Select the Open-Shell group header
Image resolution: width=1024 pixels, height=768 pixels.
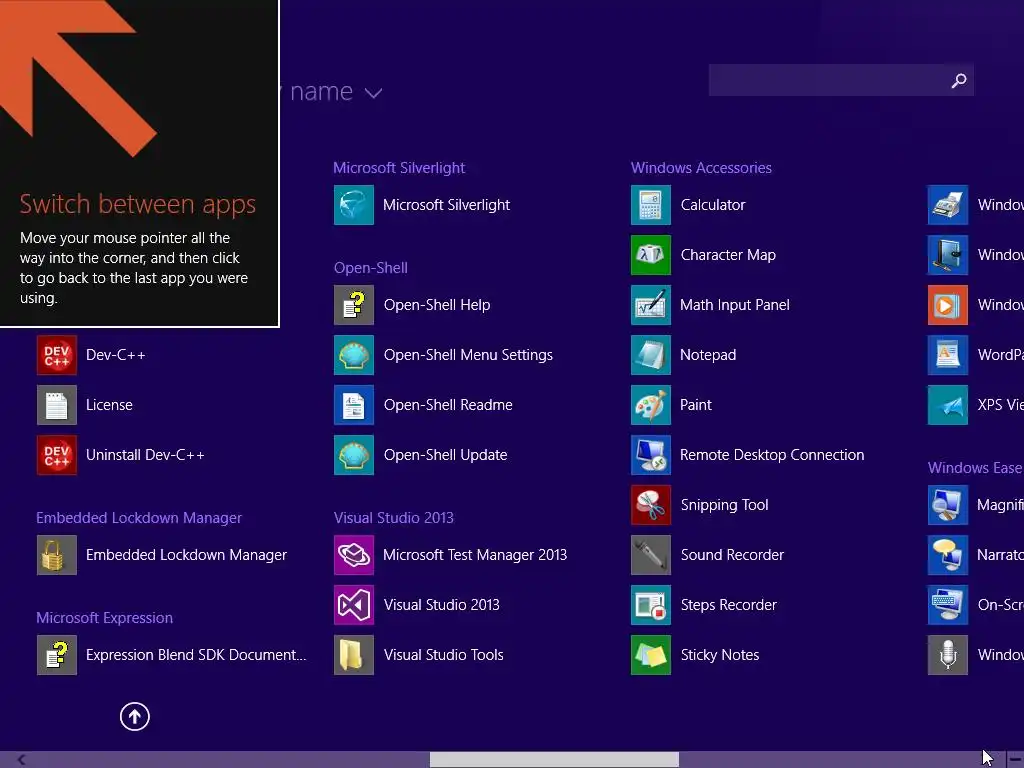(x=371, y=268)
